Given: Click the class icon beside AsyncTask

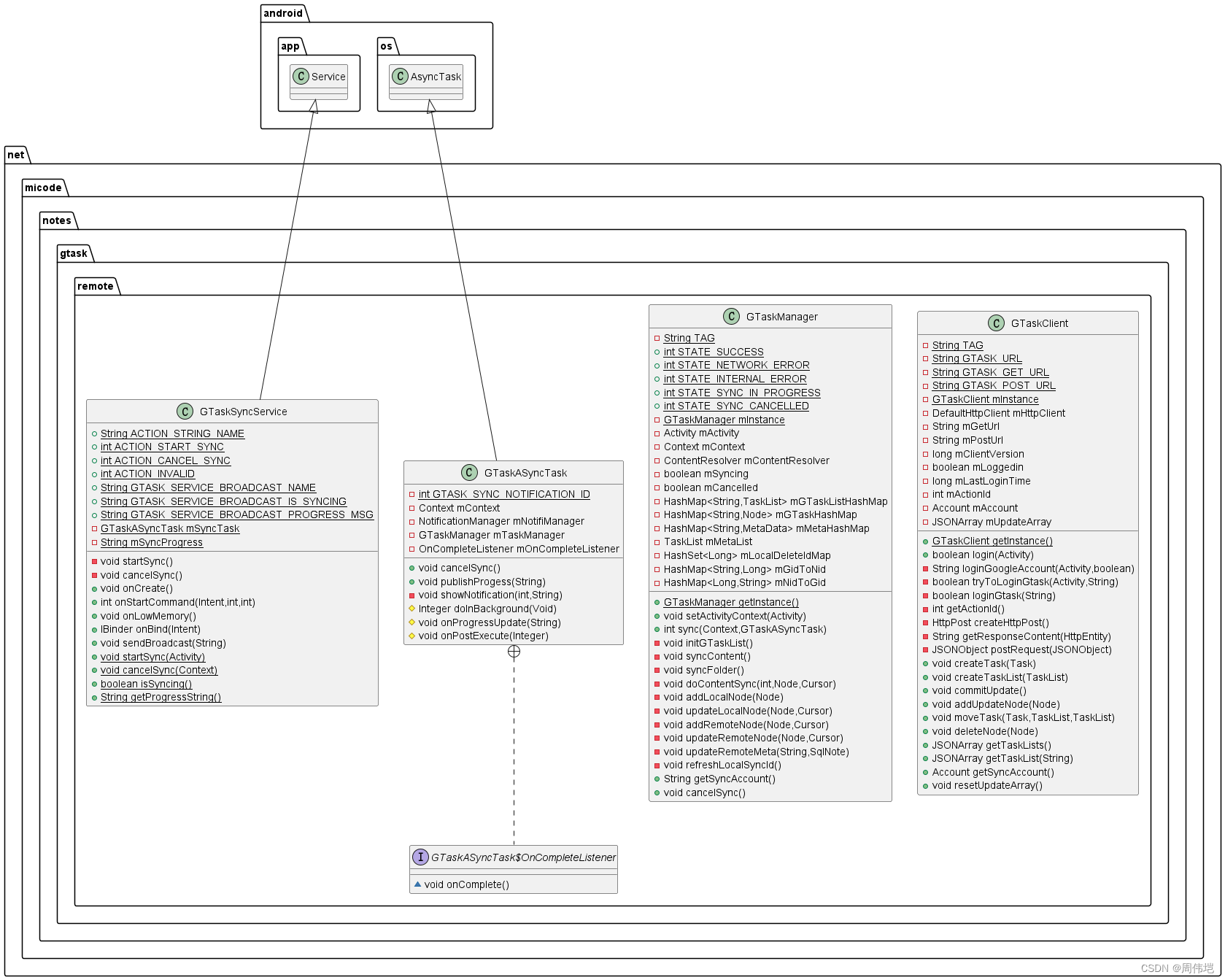Looking at the screenshot, I should coord(400,76).
